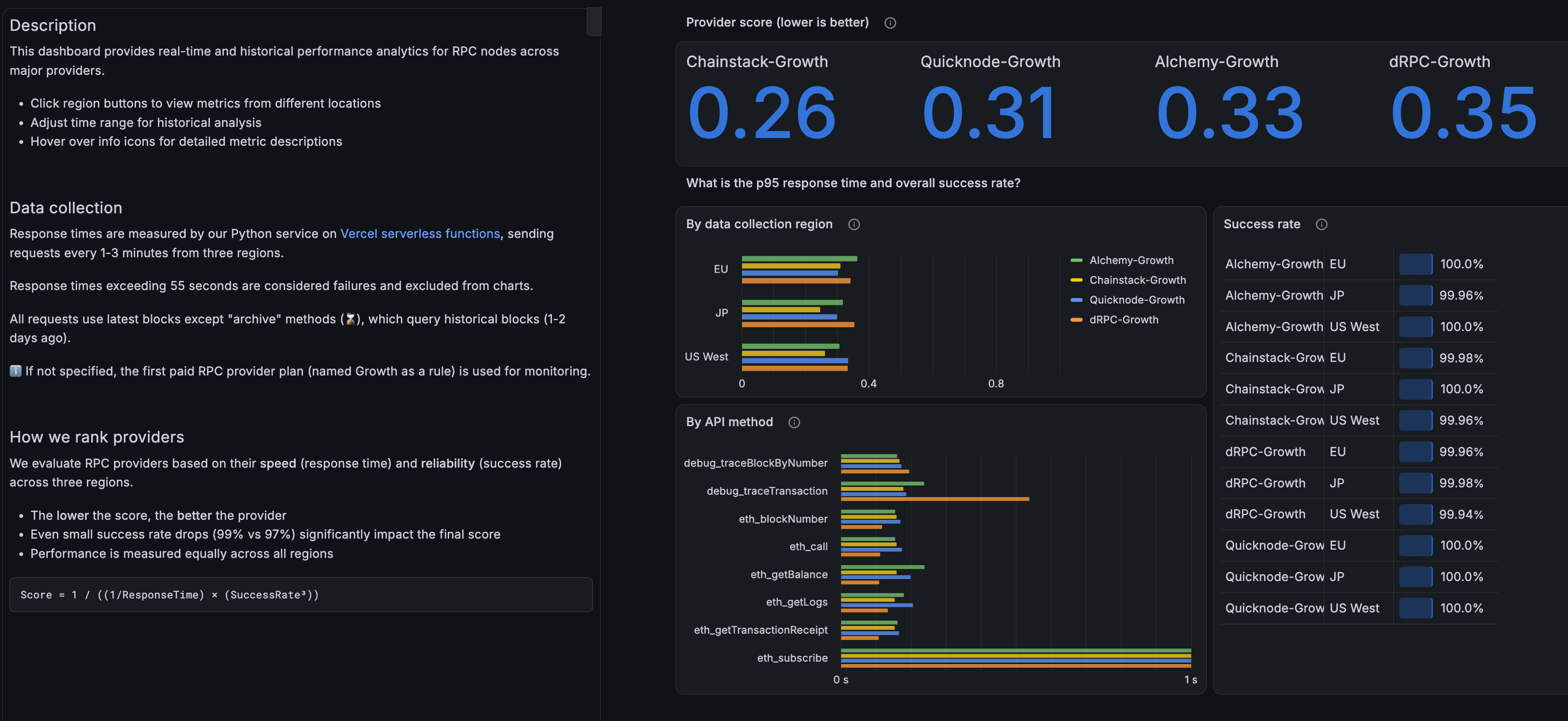Click the US West axis label in region chart
This screenshot has height=721, width=1568.
click(706, 357)
